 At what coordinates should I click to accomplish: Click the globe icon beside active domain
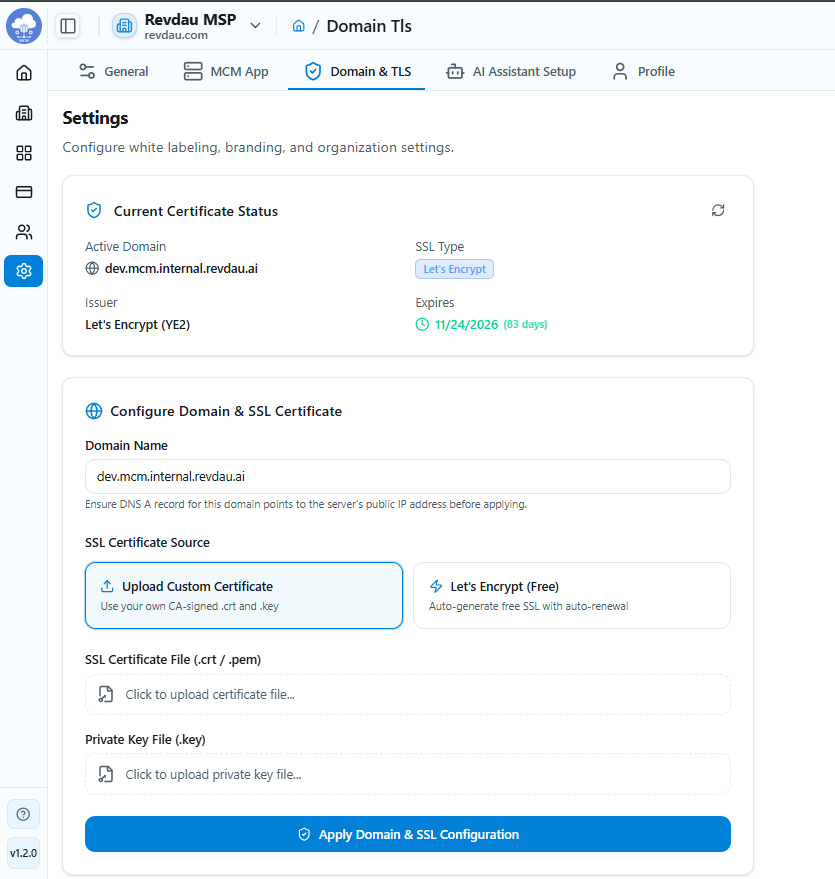pyautogui.click(x=92, y=269)
